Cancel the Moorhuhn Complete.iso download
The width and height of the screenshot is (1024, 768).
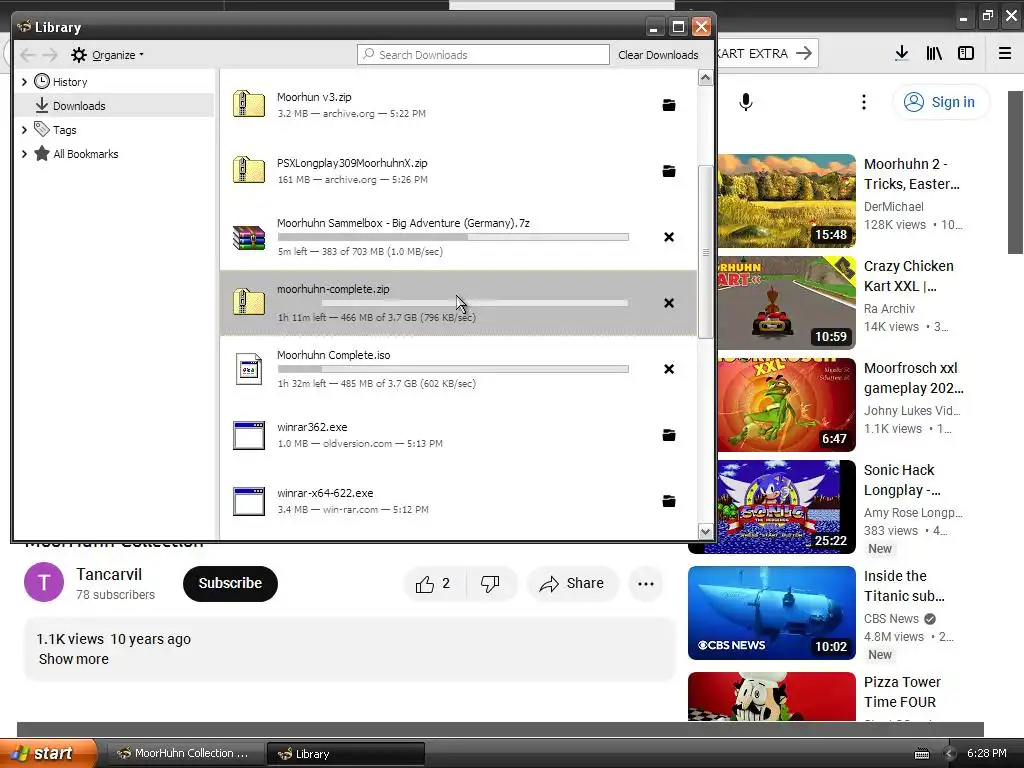click(669, 369)
